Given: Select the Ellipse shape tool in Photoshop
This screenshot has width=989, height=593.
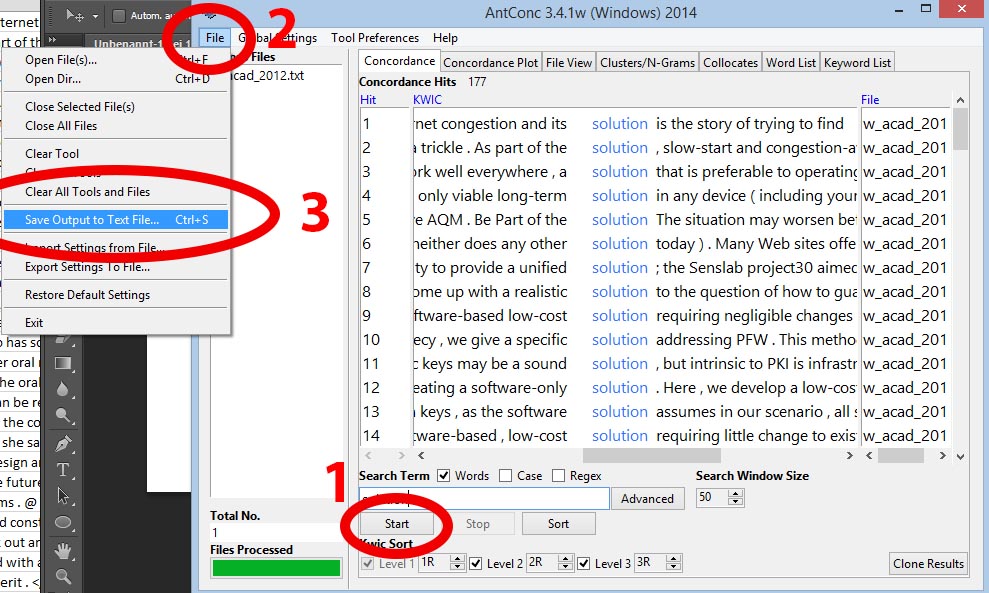Looking at the screenshot, I should [62, 522].
